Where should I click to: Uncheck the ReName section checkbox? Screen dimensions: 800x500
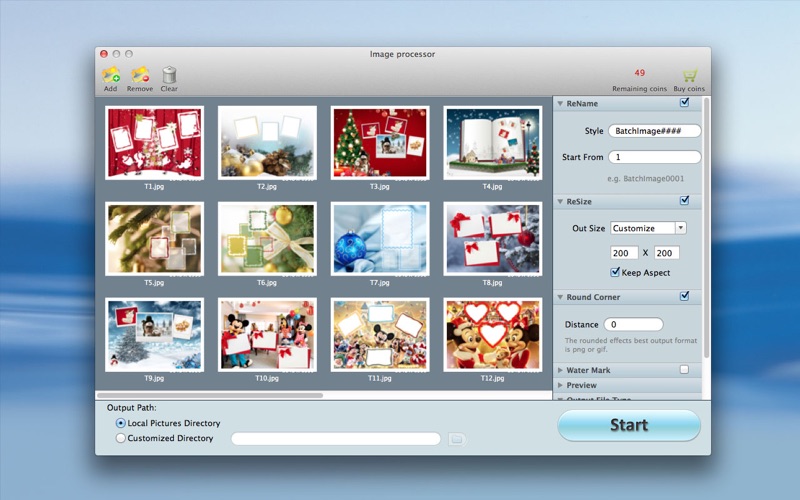coord(684,103)
